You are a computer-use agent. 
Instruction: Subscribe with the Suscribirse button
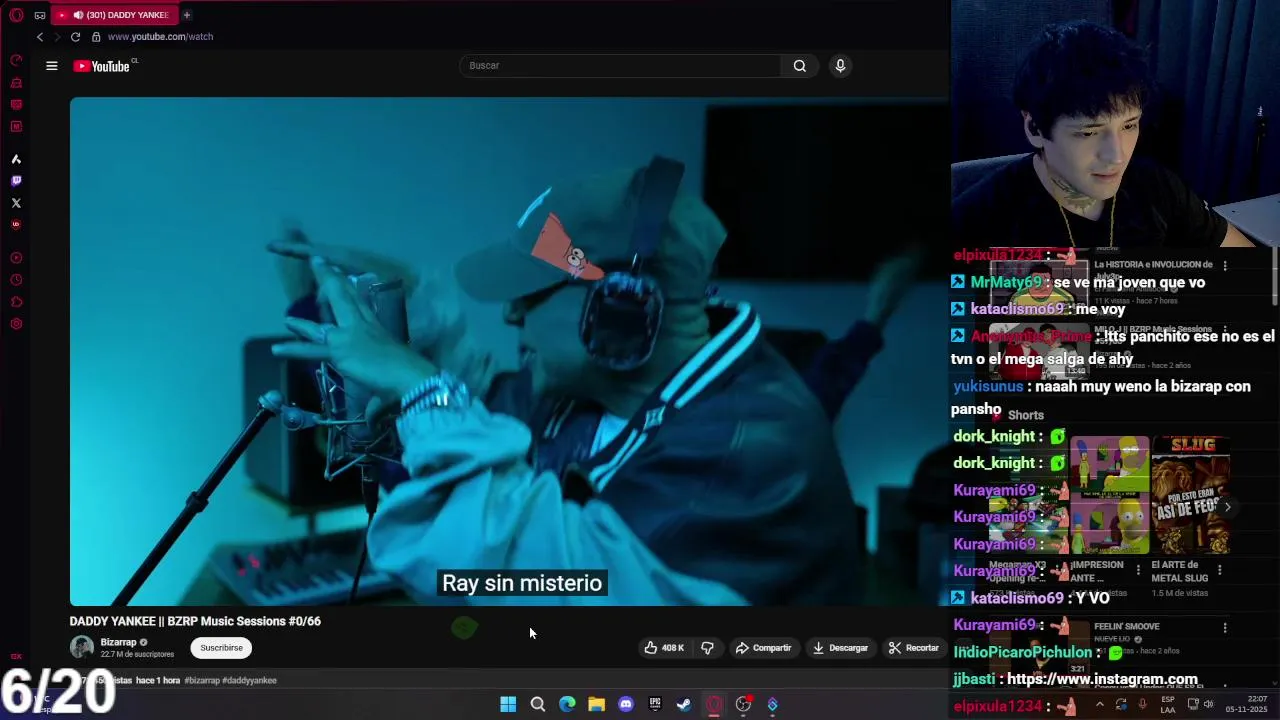coord(221,648)
